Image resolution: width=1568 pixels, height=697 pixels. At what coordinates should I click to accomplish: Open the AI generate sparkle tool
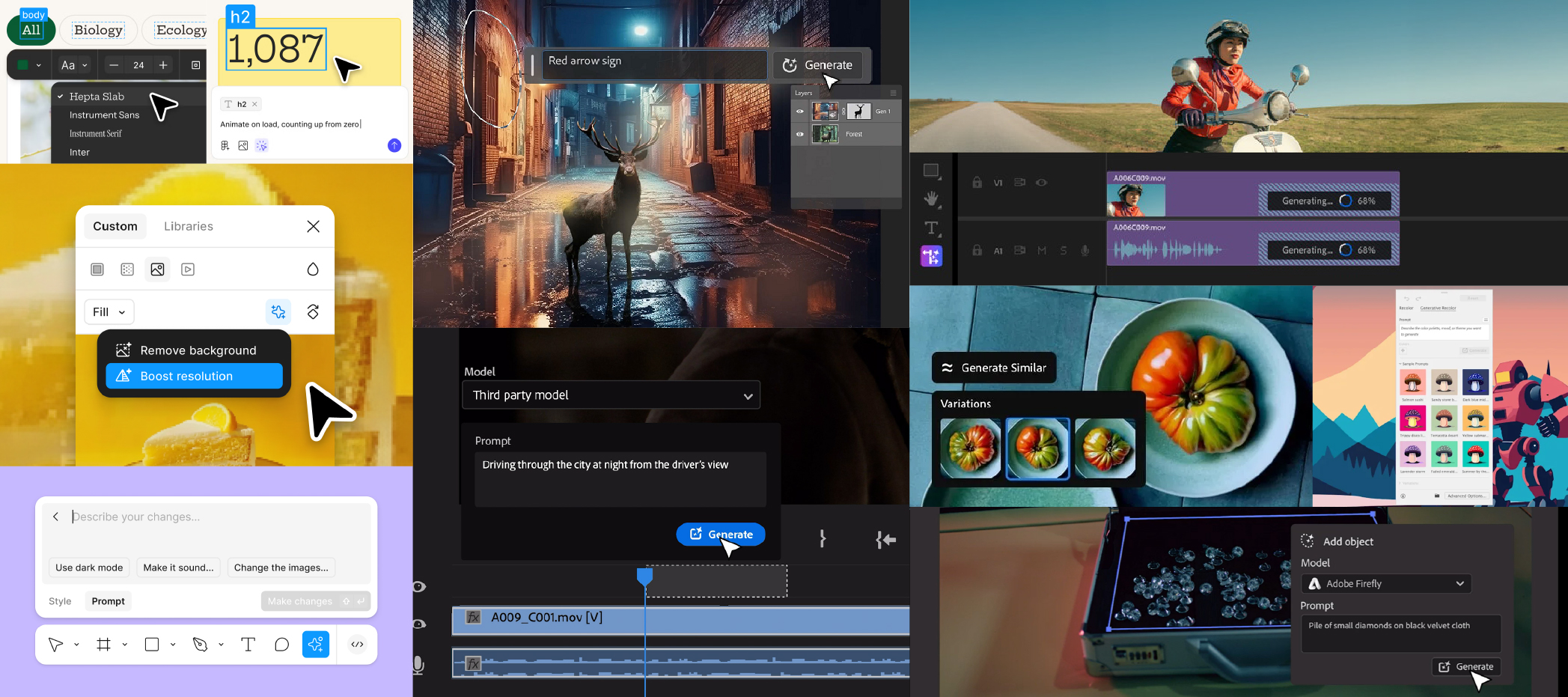click(x=316, y=644)
